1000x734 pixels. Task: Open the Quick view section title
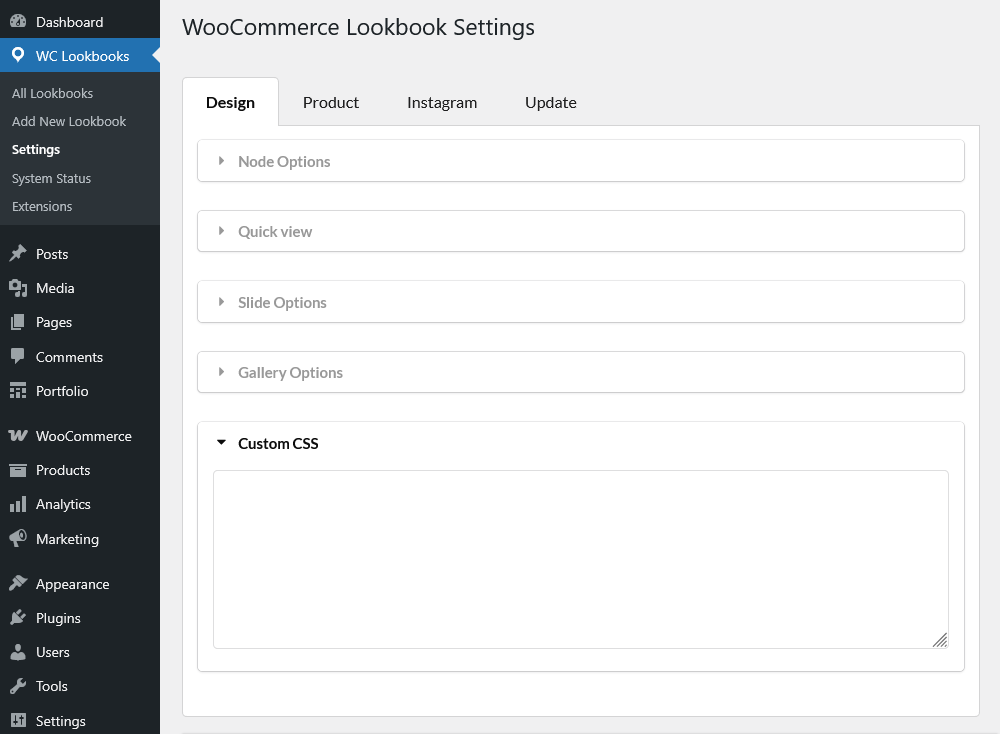pyautogui.click(x=275, y=231)
